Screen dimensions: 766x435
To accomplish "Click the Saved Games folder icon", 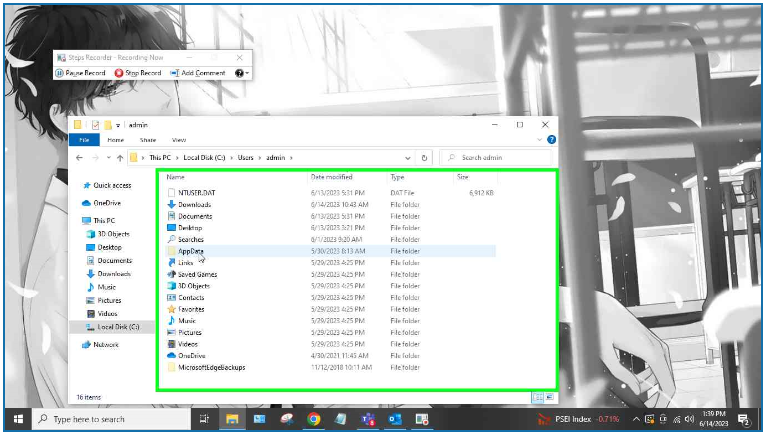I will (x=171, y=274).
